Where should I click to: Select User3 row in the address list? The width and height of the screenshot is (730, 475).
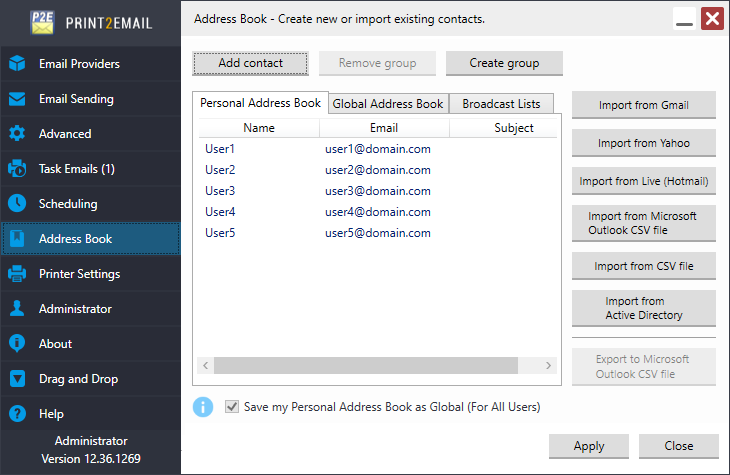click(x=220, y=191)
